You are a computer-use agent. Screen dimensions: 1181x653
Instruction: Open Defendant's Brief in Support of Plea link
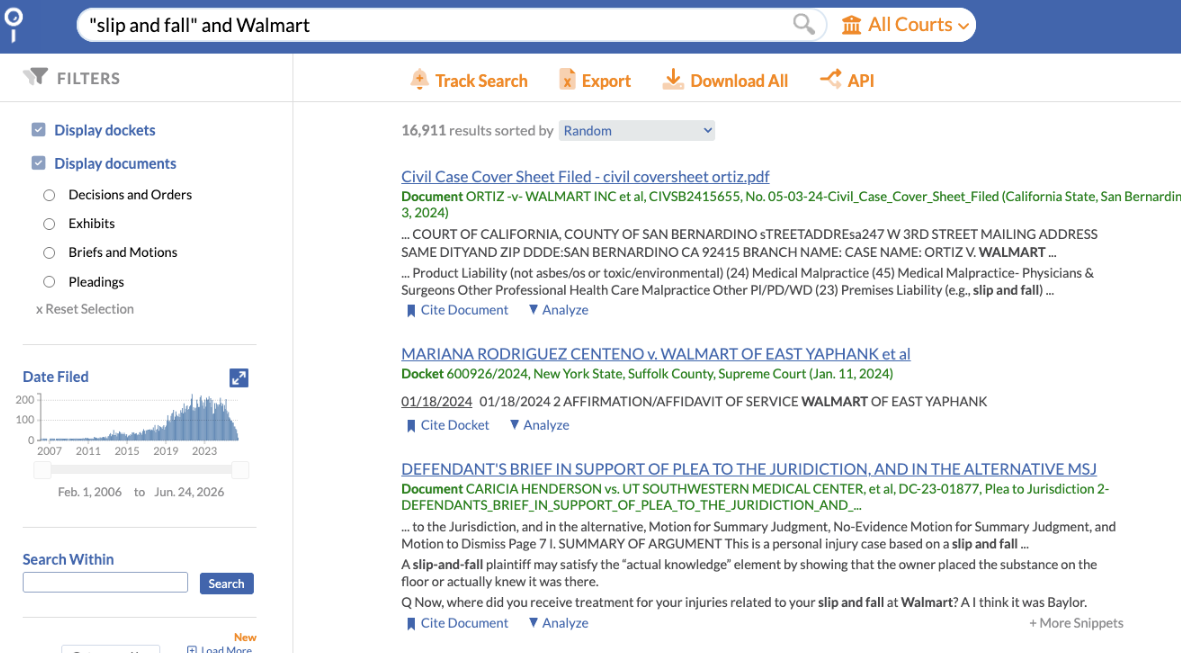coord(749,468)
